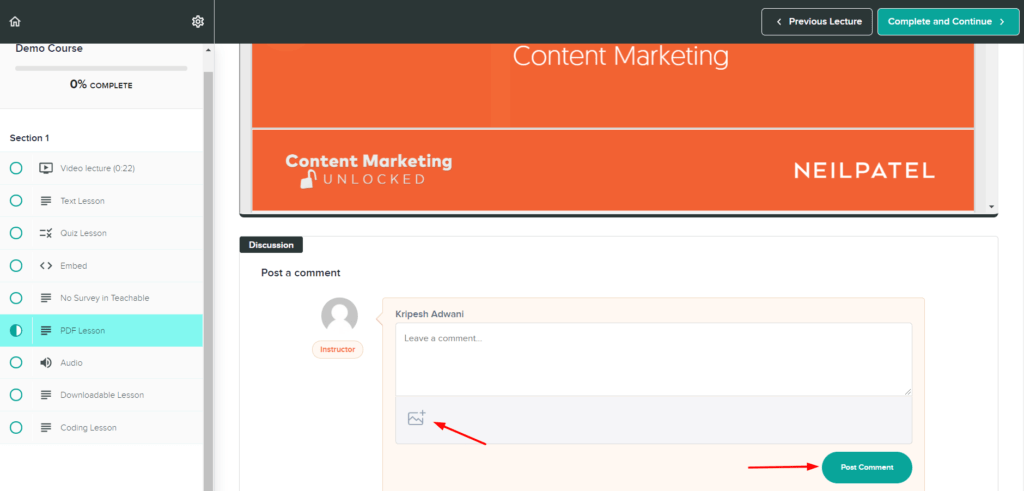Click the Quiz Lesson checklist icon
1024x491 pixels.
point(46,233)
